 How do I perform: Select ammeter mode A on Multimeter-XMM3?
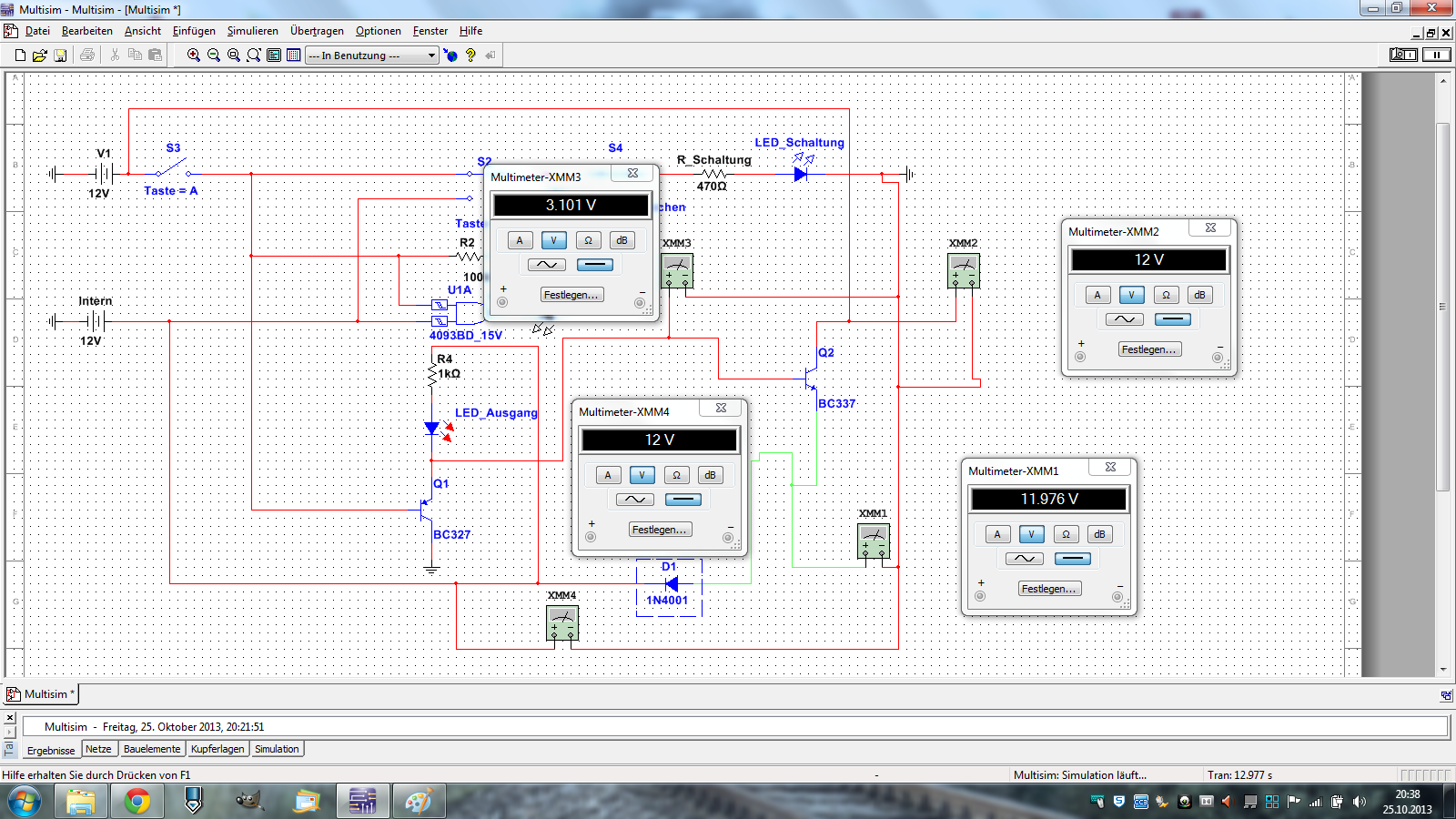pyautogui.click(x=520, y=240)
